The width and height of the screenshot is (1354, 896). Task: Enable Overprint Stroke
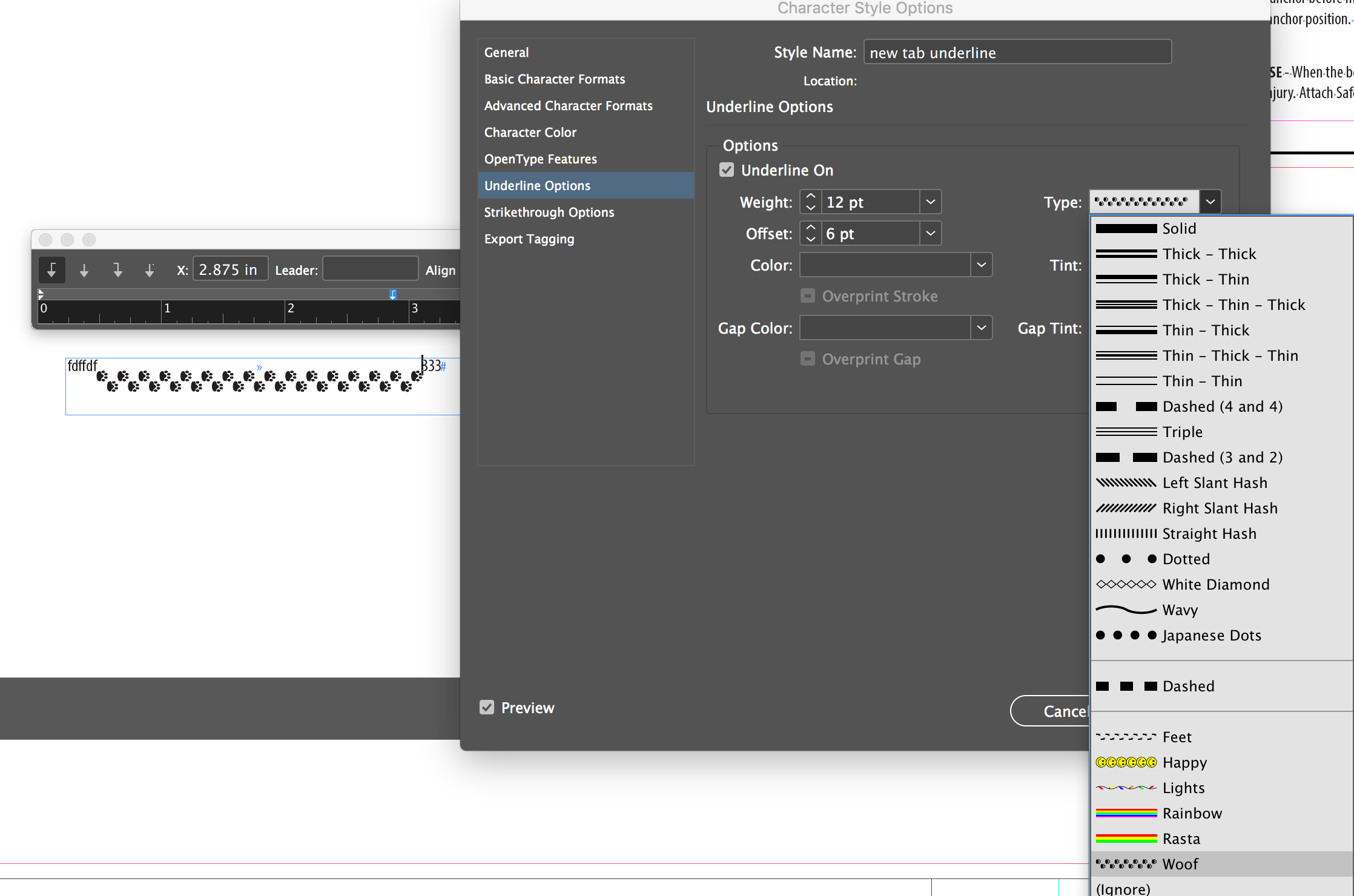(808, 295)
